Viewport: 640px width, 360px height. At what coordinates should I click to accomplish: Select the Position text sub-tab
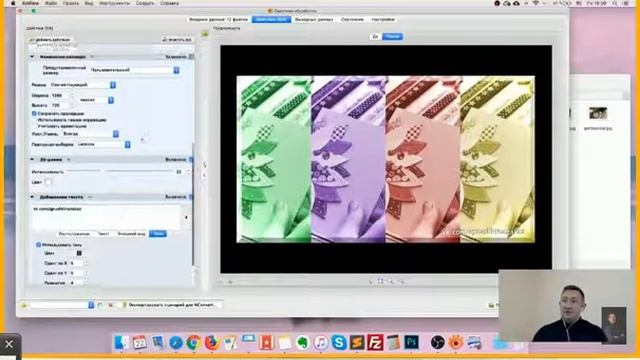coord(74,233)
